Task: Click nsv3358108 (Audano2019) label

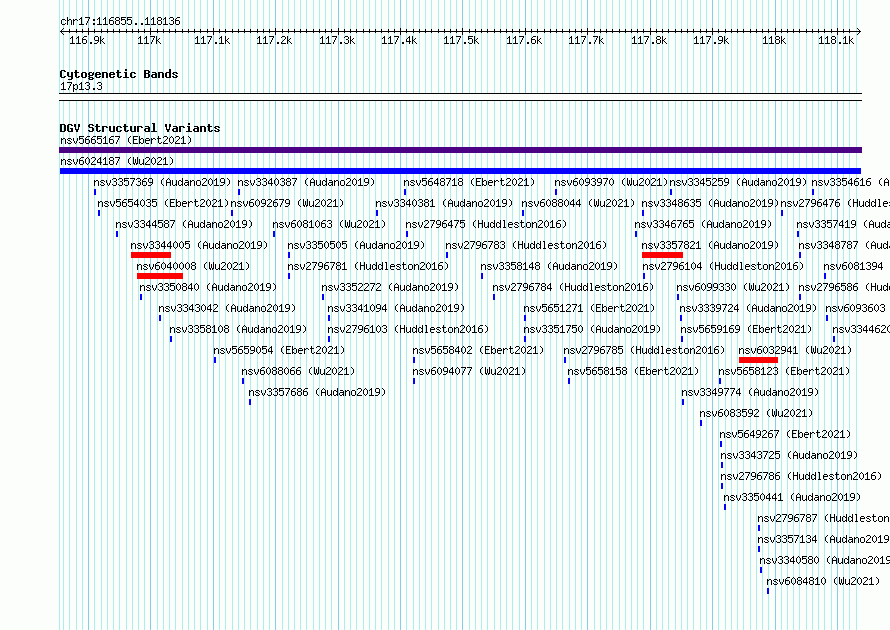Action: pyautogui.click(x=238, y=329)
